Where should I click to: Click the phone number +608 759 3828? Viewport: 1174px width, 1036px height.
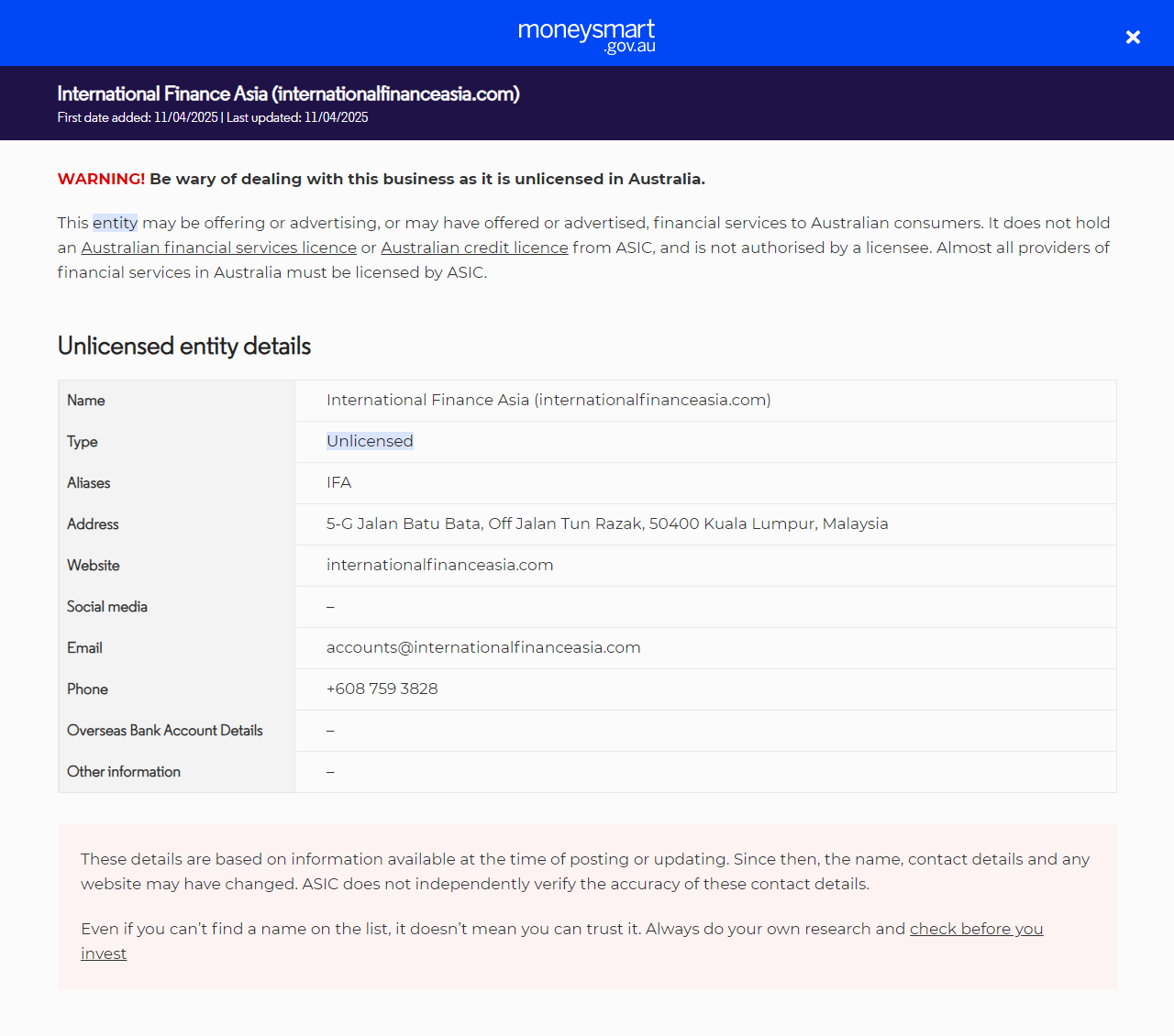(382, 689)
